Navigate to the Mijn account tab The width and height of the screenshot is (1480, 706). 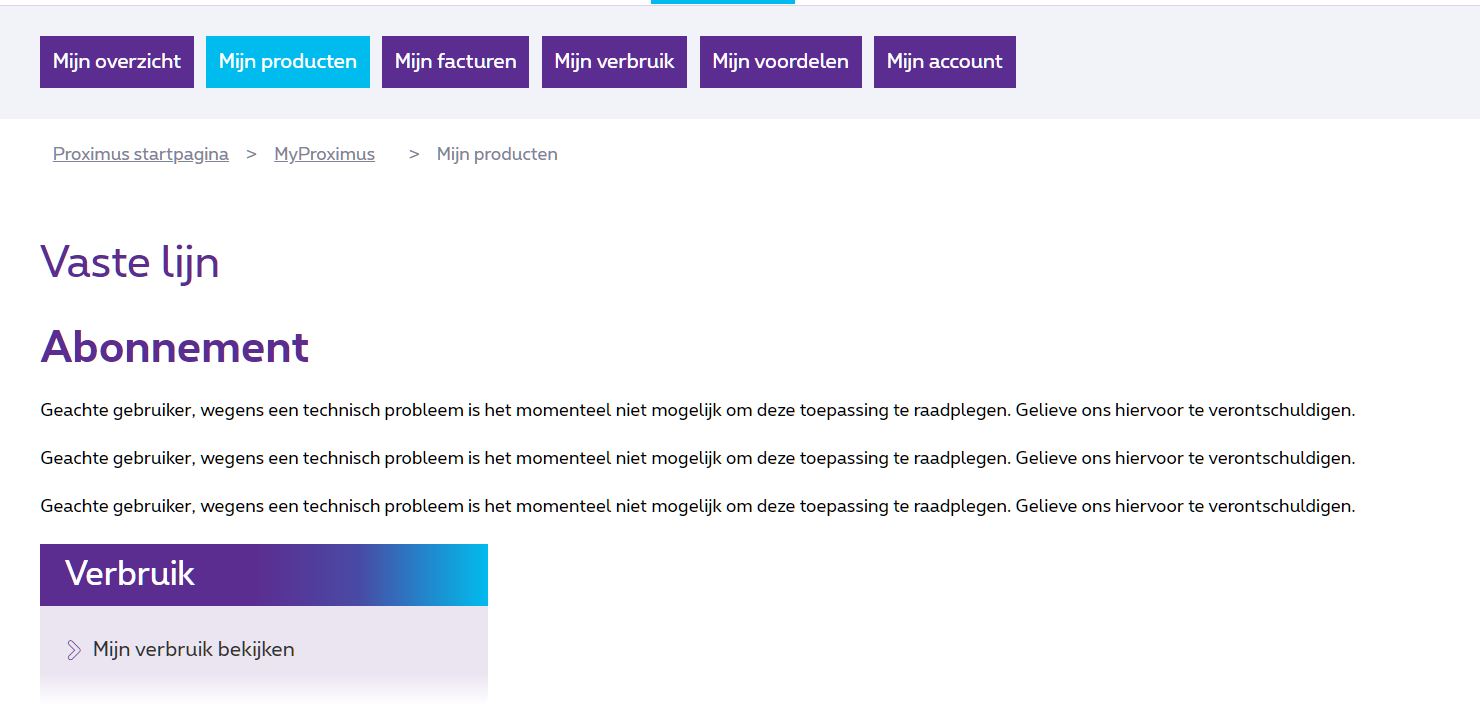[x=944, y=62]
